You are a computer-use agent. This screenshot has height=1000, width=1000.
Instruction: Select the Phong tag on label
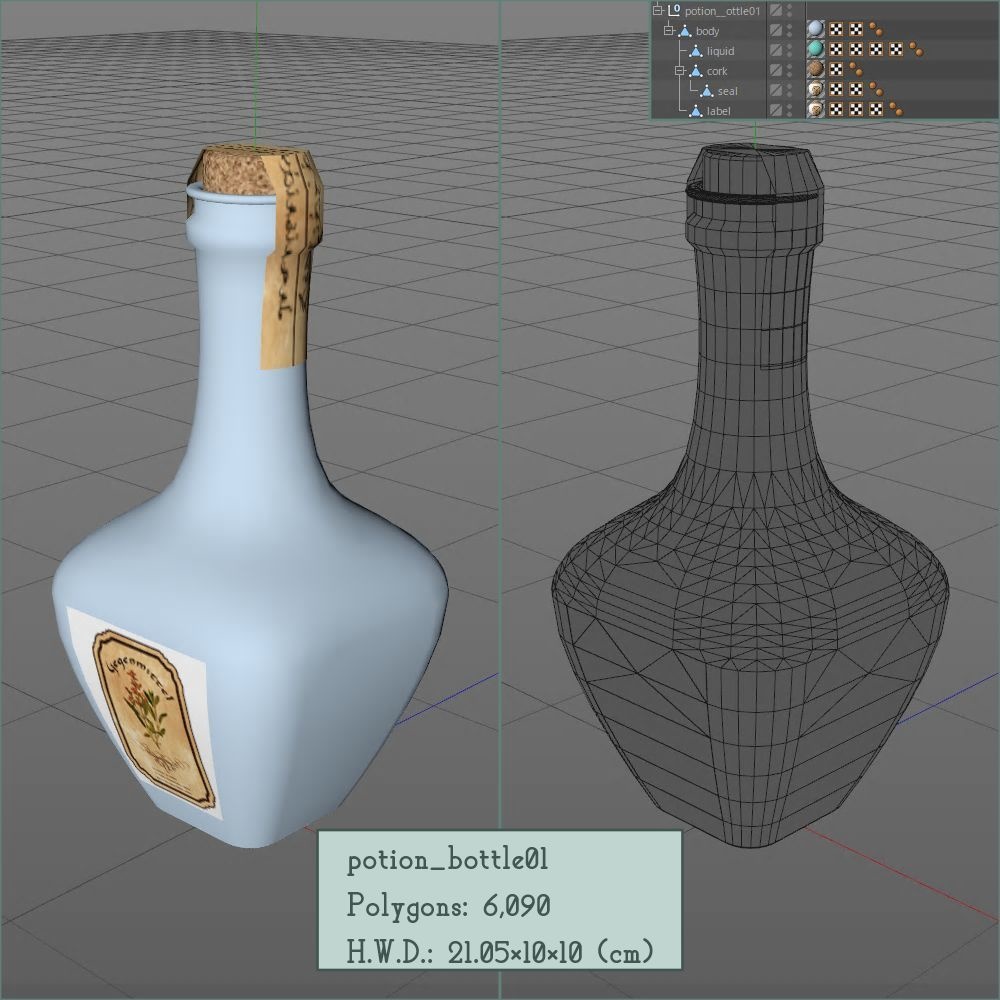point(896,110)
